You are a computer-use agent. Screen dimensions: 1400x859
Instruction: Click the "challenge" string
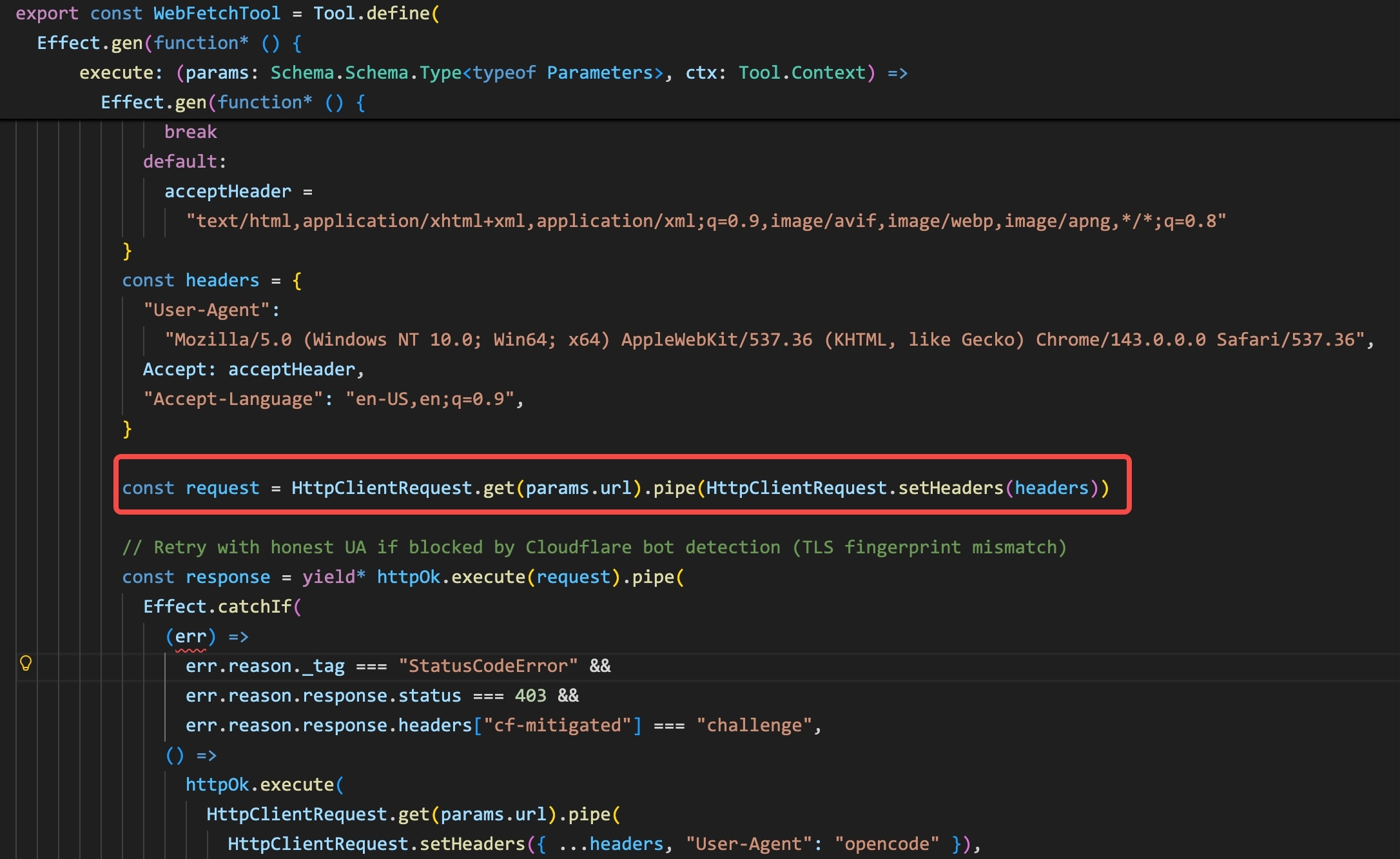click(753, 726)
